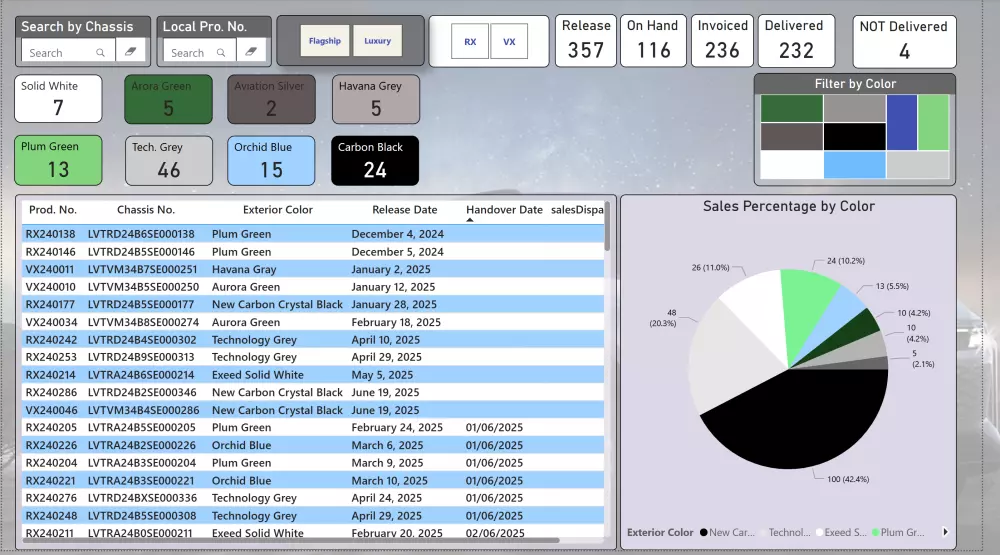
Task: Open the Invoiced 236 card
Action: 722,41
